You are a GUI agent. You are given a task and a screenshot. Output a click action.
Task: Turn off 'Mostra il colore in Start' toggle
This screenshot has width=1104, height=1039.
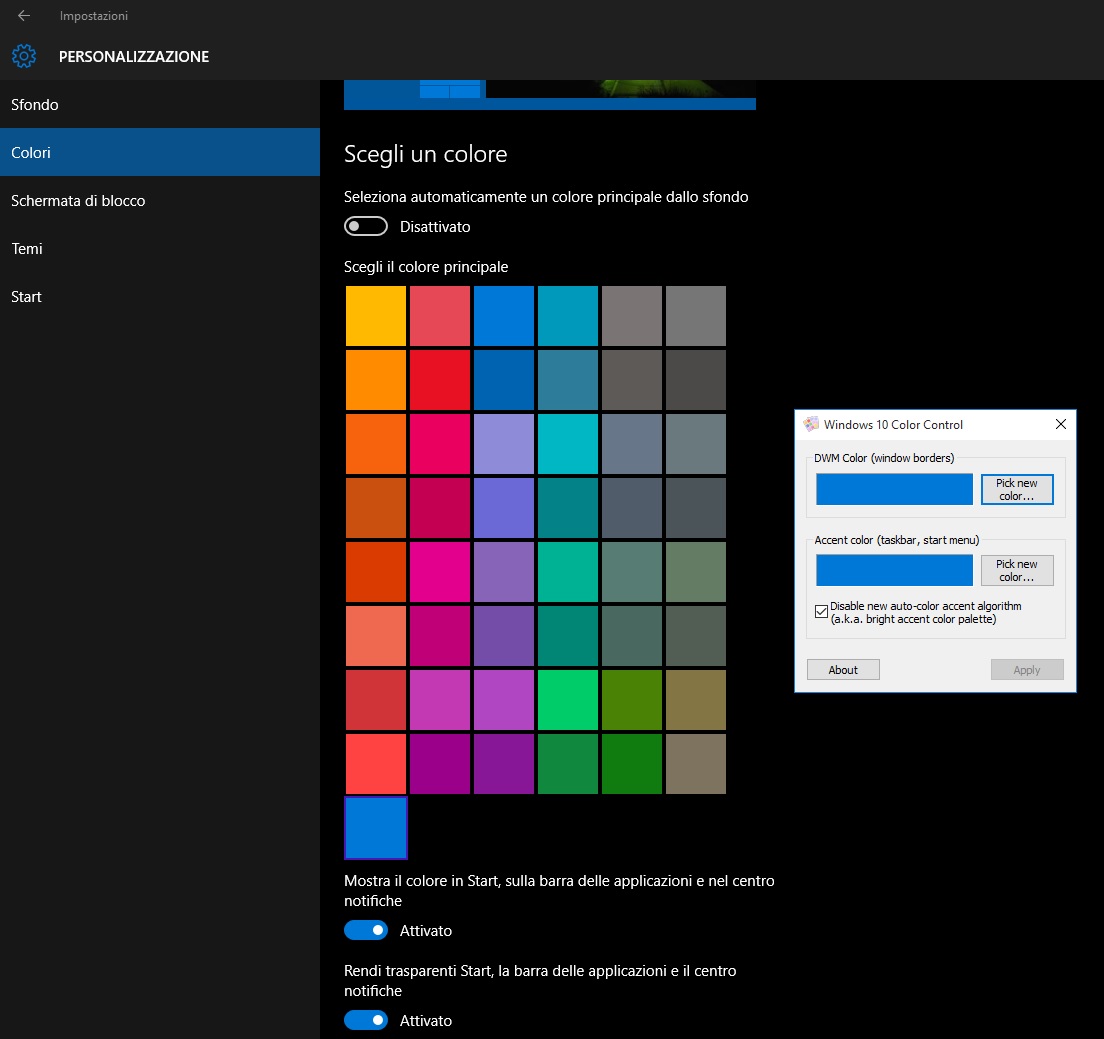pos(365,930)
